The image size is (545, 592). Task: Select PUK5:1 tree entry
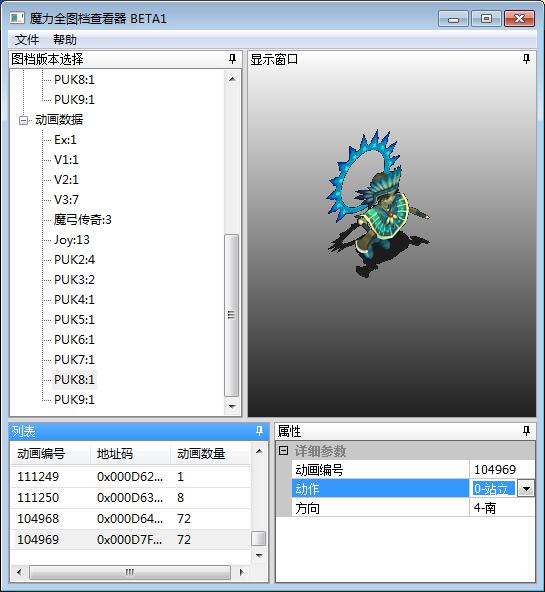point(74,320)
